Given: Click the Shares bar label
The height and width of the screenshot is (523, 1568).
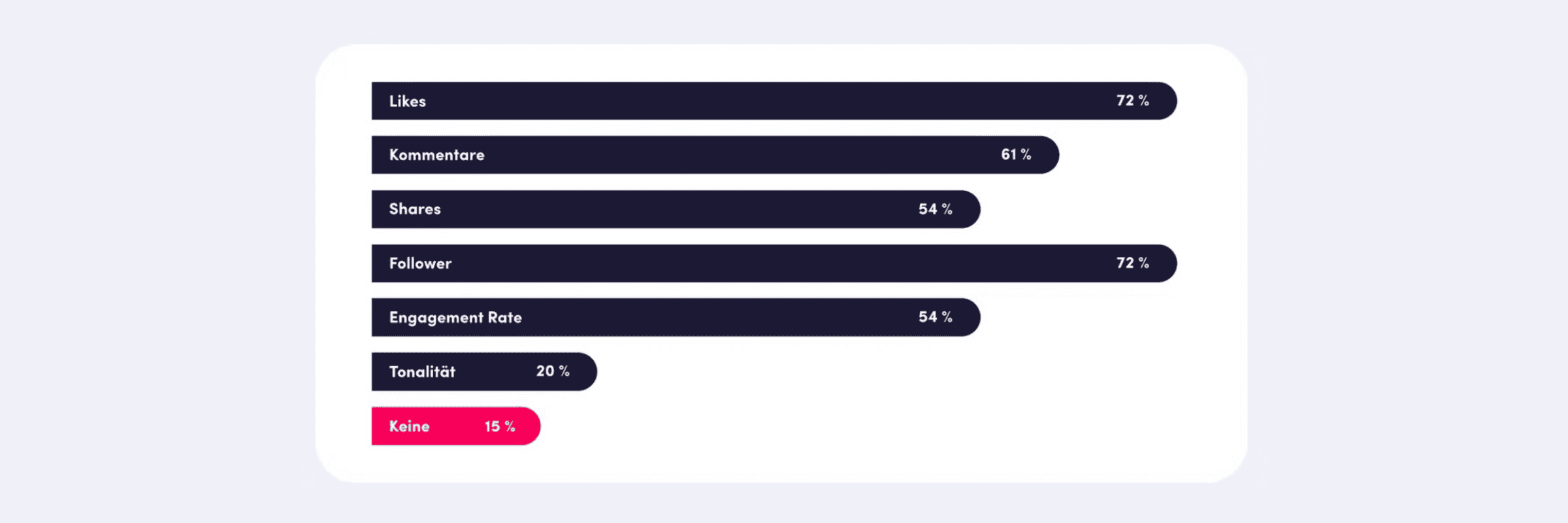Looking at the screenshot, I should coord(415,209).
